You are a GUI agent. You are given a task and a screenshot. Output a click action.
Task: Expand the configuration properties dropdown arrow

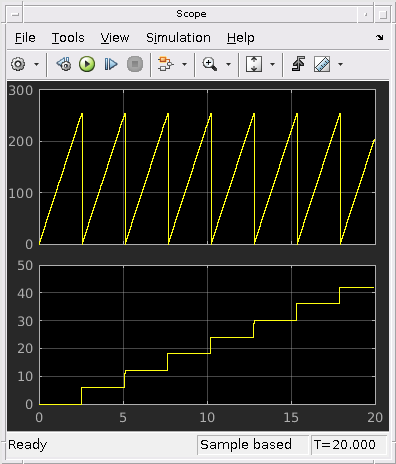click(x=36, y=64)
